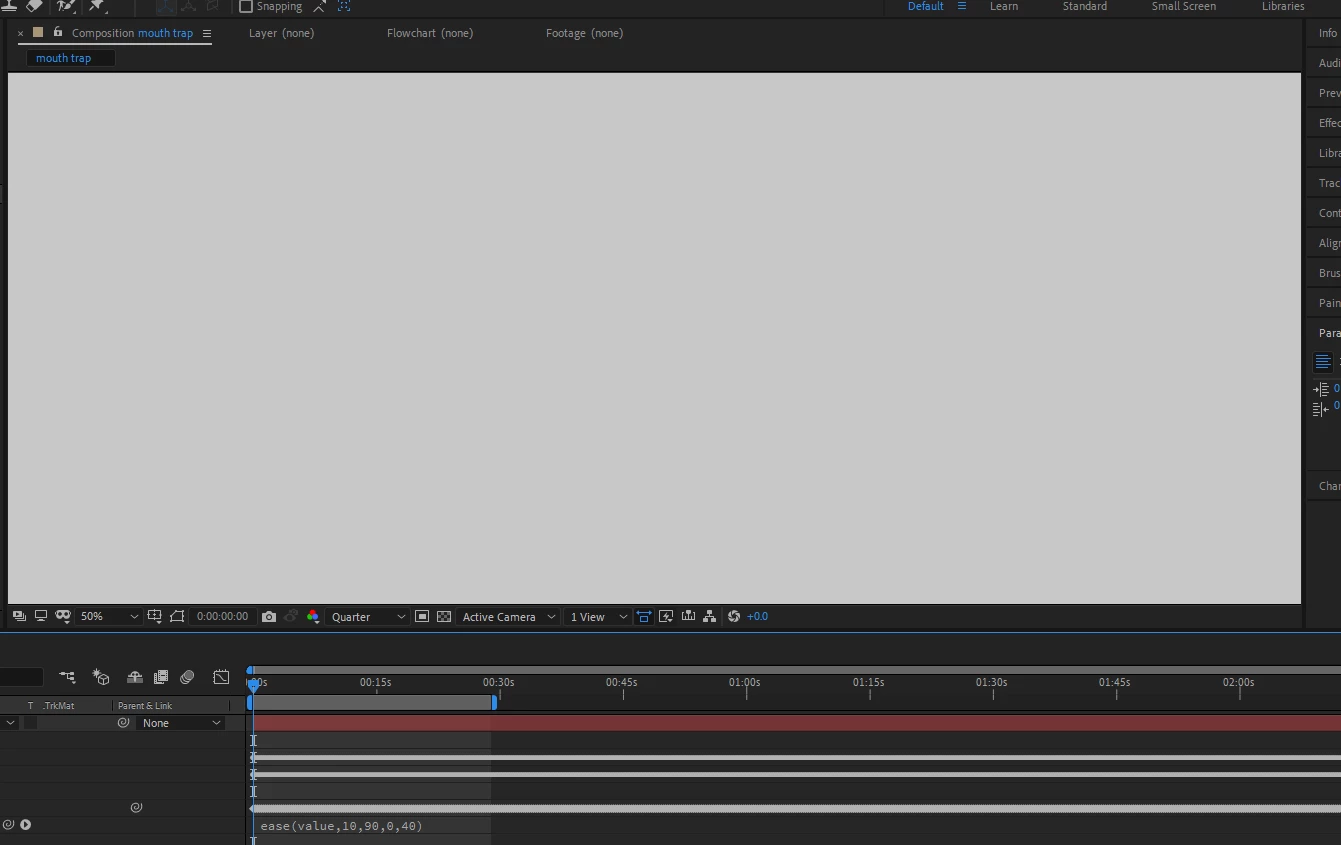The image size is (1341, 845).
Task: Take a snapshot with camera icon
Action: (x=269, y=617)
